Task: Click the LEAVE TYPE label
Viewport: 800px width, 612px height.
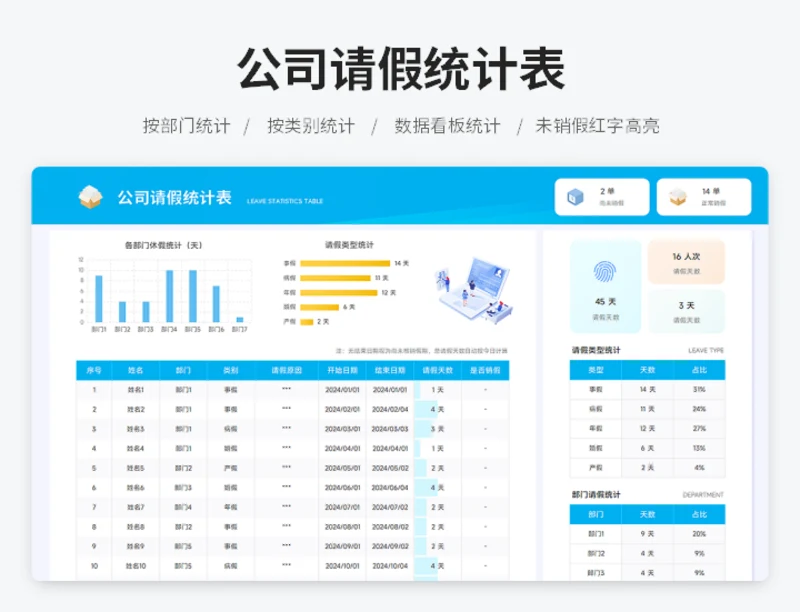Action: [x=706, y=350]
